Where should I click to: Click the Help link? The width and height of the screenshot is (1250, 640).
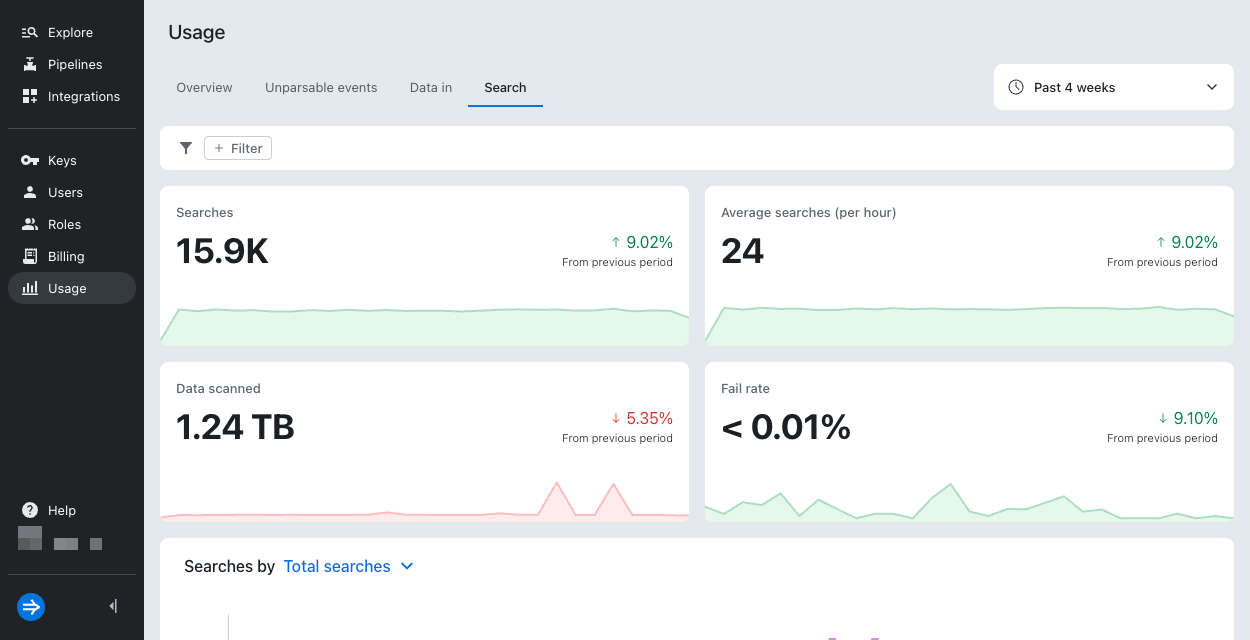(61, 510)
